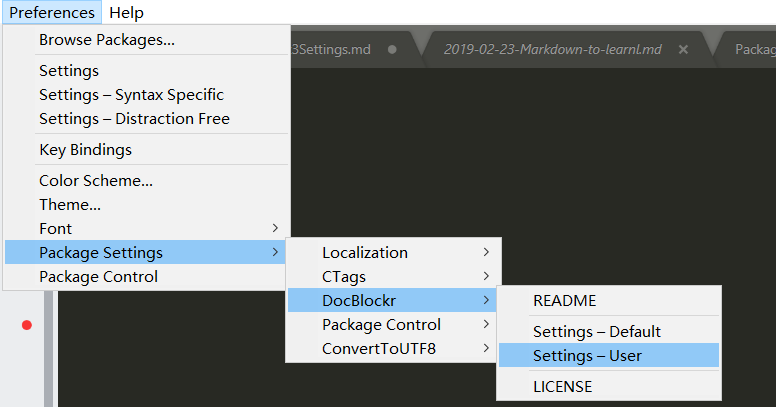Open the Help menu
The image size is (776, 407).
point(126,13)
